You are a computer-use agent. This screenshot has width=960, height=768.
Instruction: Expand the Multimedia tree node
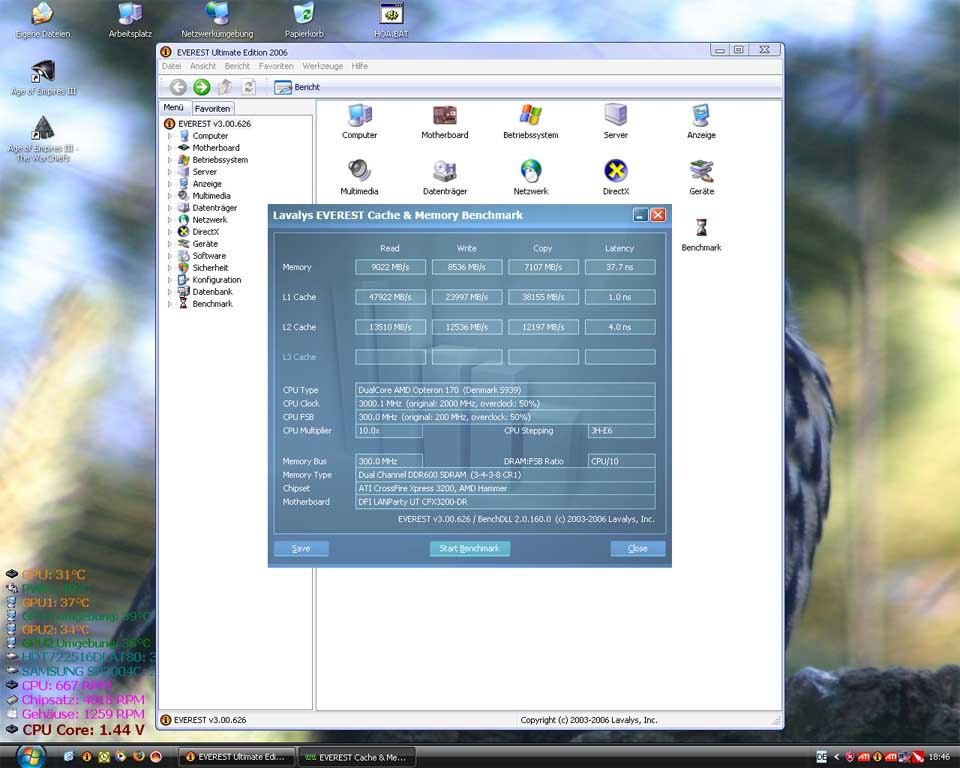170,196
